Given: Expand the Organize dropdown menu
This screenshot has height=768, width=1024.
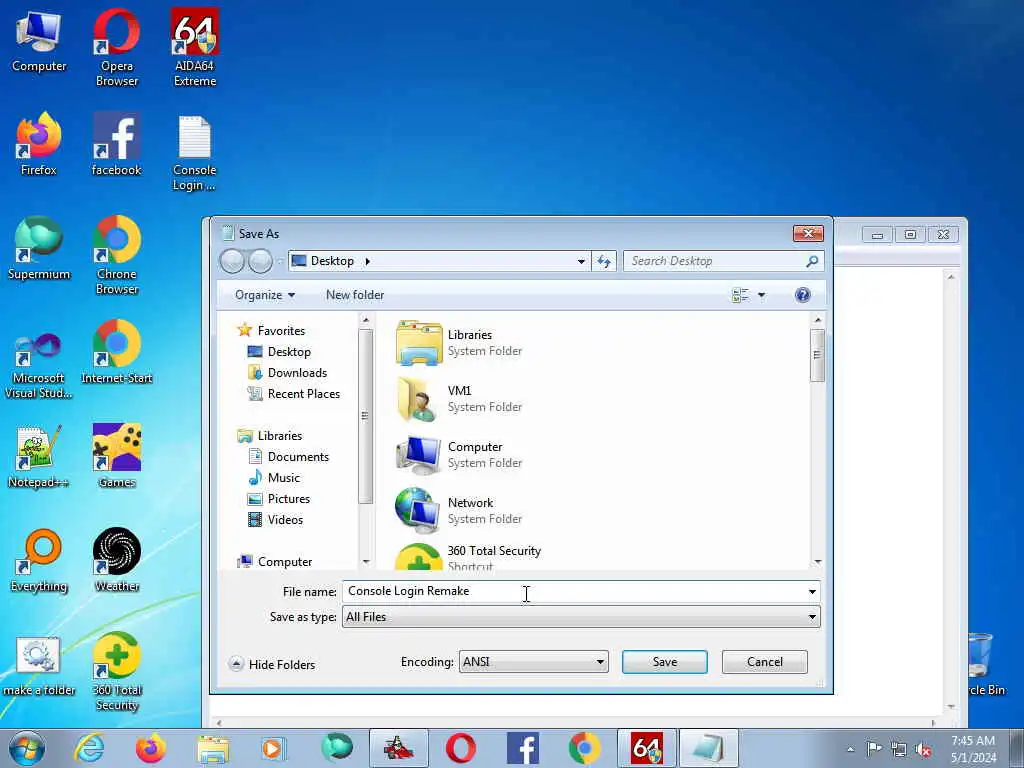Looking at the screenshot, I should [x=264, y=295].
